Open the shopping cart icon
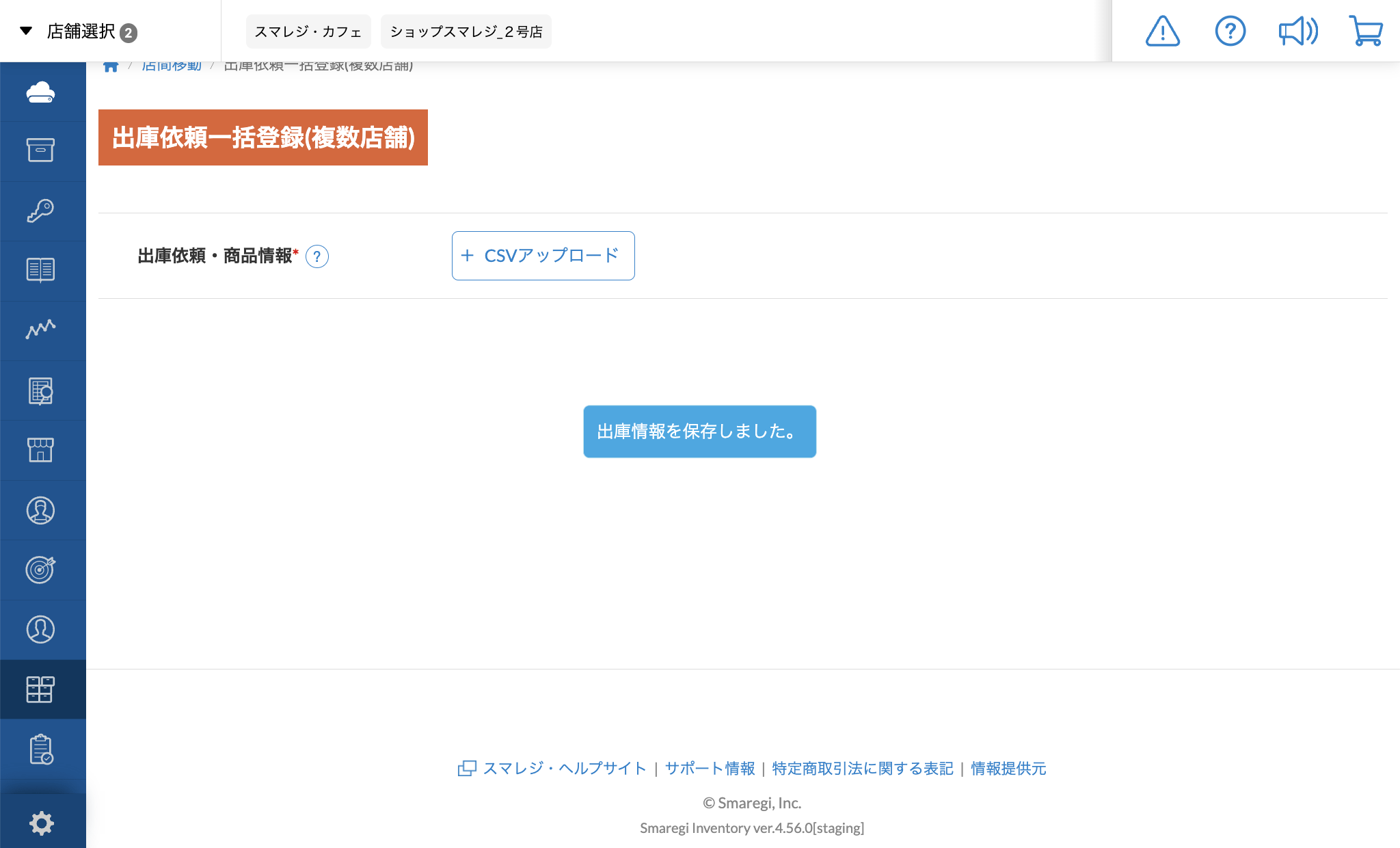Screen dimensions: 1400x848 tap(1366, 31)
